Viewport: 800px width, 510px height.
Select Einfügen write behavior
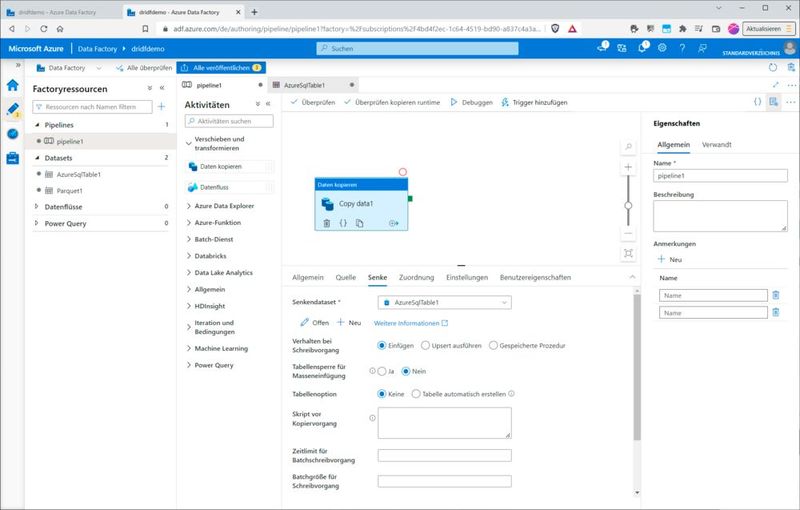[x=381, y=345]
